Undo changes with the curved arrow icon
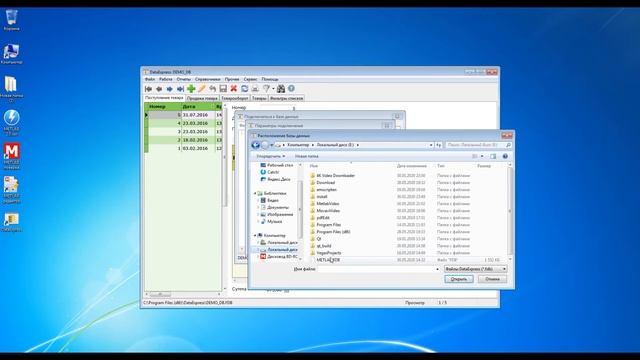Viewport: 640px width, 360px height. [212, 89]
